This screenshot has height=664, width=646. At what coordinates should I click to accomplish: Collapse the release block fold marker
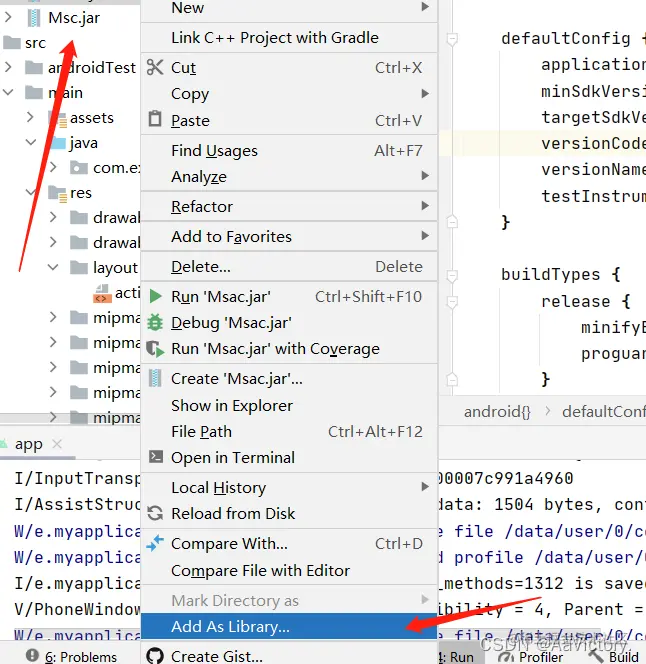(452, 302)
